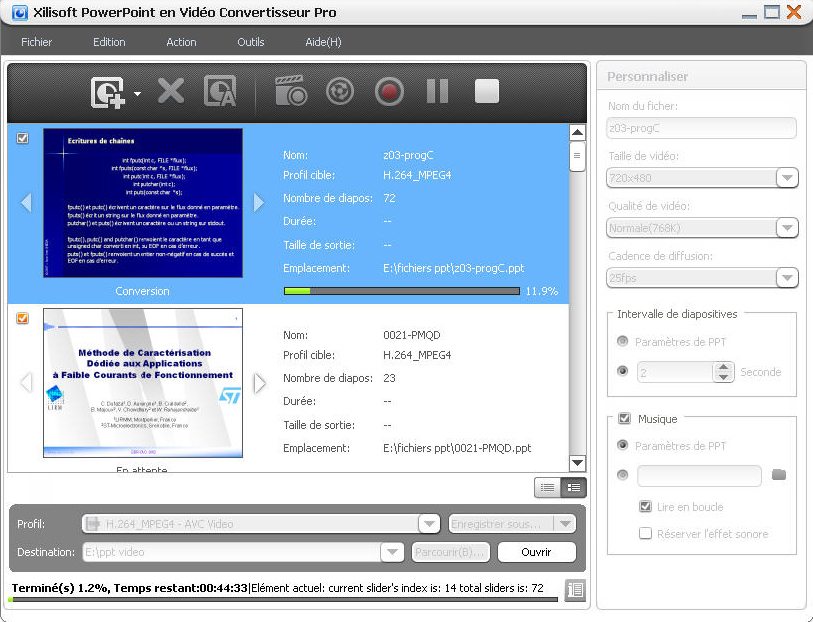
Task: Expand the Enregistrer sous dropdown arrow
Action: pos(565,524)
